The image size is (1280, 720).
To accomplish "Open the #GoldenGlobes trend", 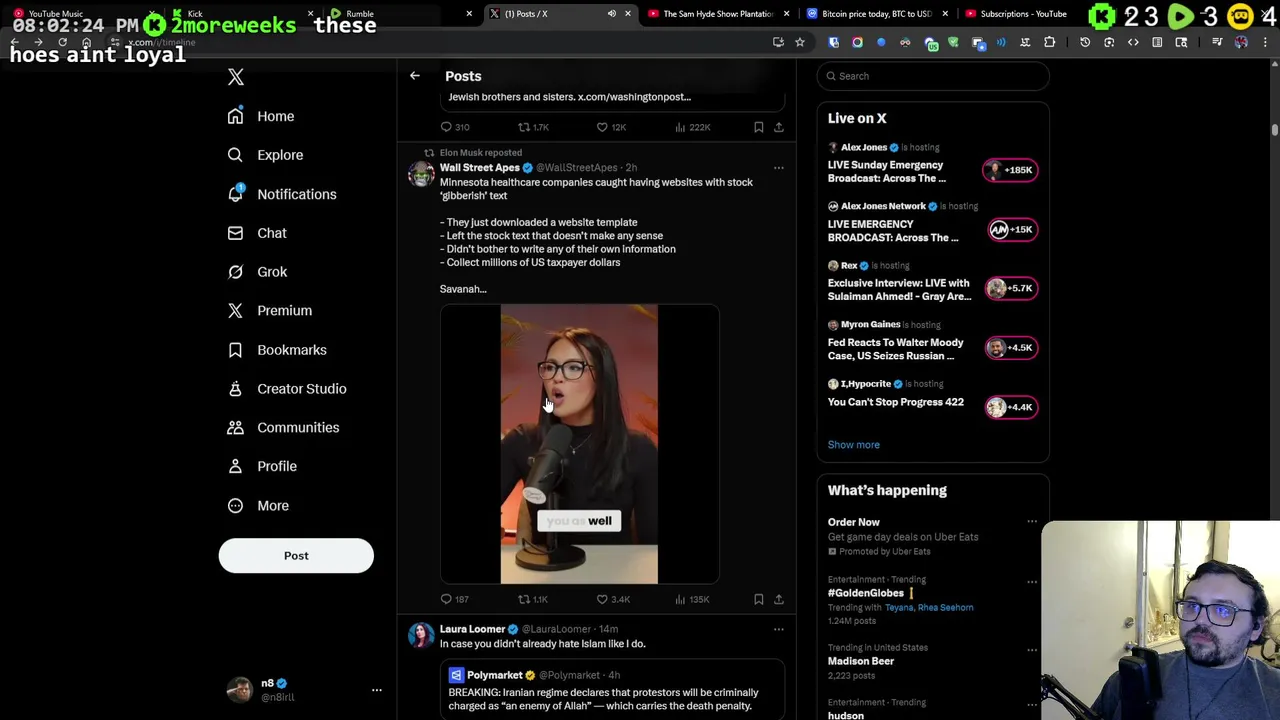I will pyautogui.click(x=866, y=593).
